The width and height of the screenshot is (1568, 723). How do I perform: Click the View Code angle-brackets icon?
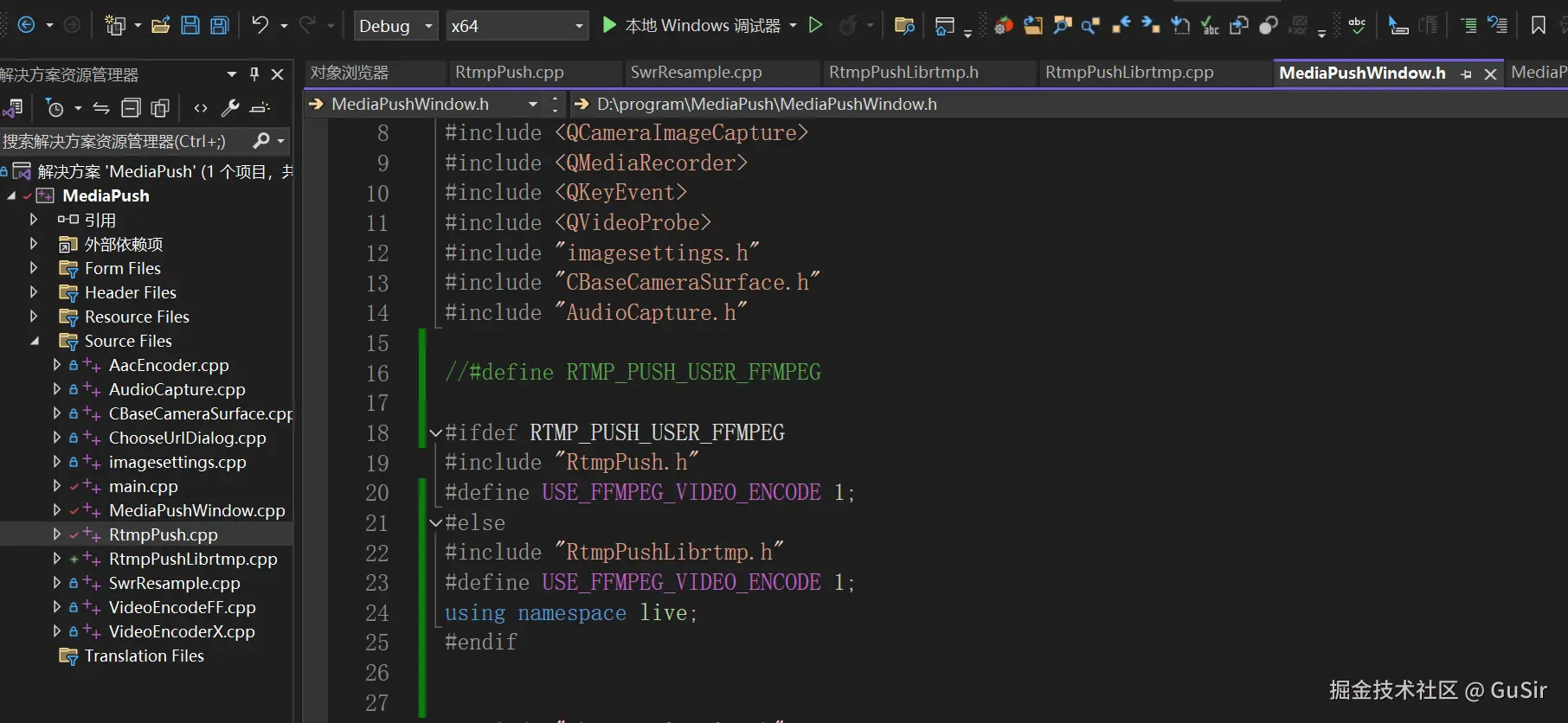pyautogui.click(x=201, y=108)
